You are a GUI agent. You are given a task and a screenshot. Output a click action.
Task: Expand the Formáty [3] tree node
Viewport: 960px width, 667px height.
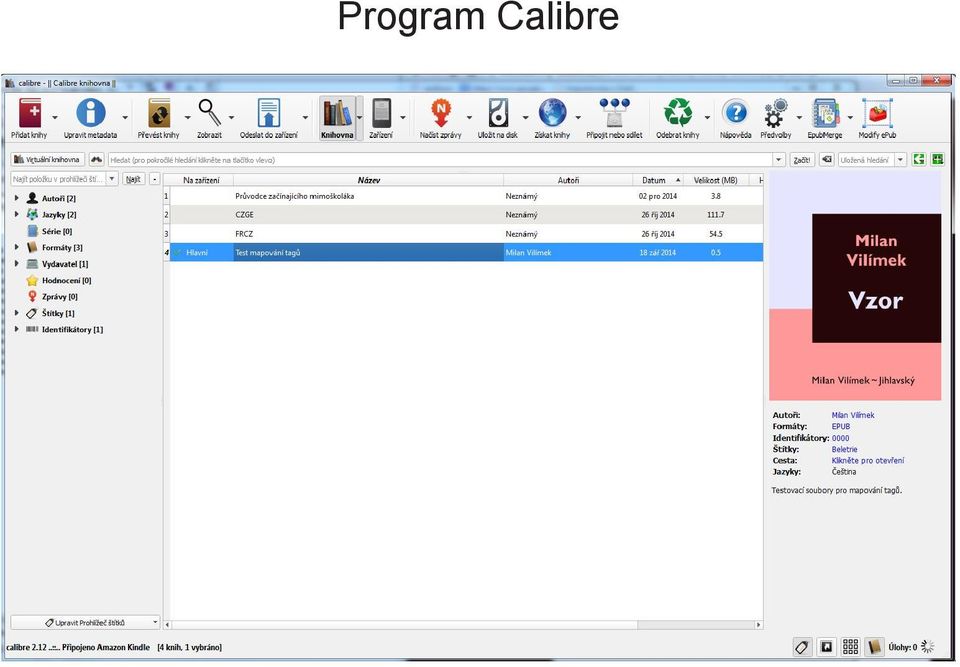17,247
